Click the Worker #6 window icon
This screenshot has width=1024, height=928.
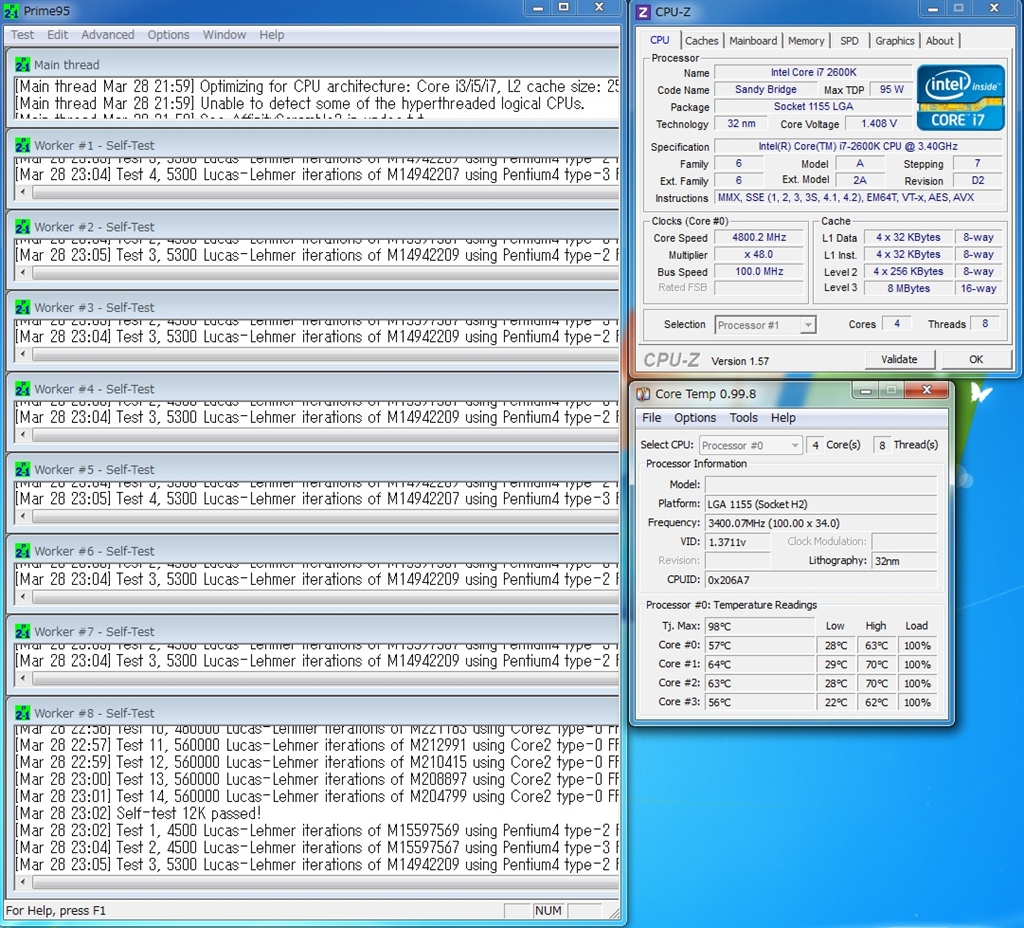[22, 551]
